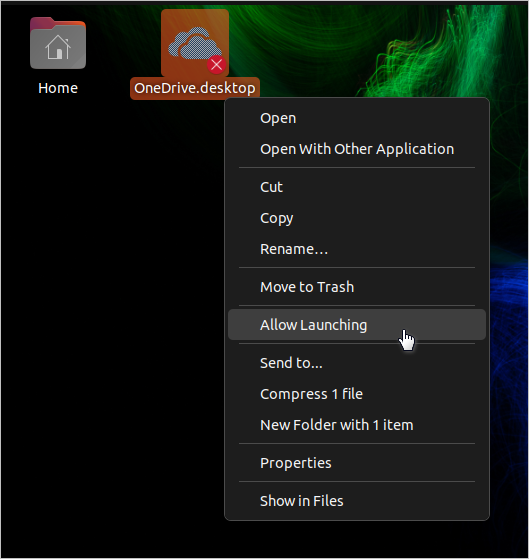Image resolution: width=529 pixels, height=559 pixels.
Task: Enable Allow Launching for OneDrive.desktop
Action: tap(357, 325)
